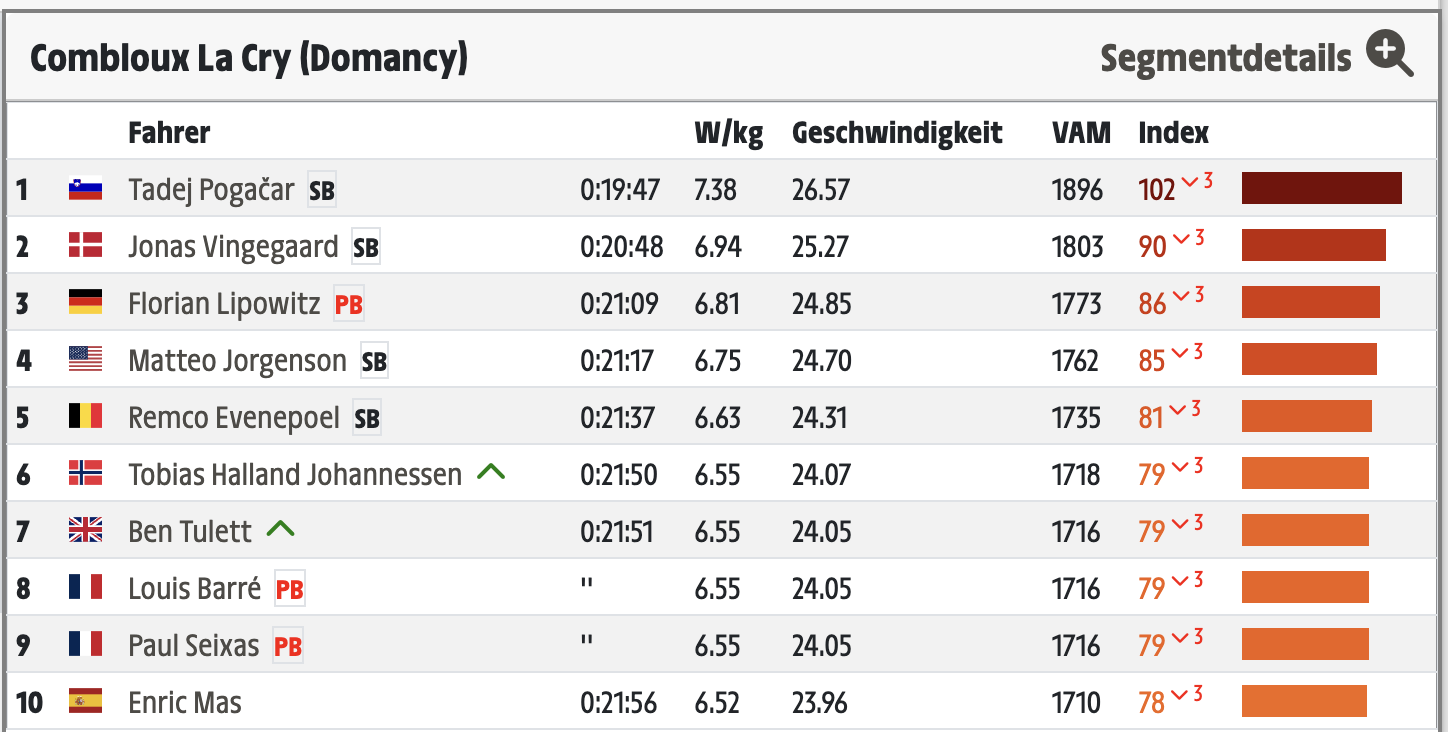Click the Belgian flag beside Remco Evenepoel
1448x732 pixels.
85,417
